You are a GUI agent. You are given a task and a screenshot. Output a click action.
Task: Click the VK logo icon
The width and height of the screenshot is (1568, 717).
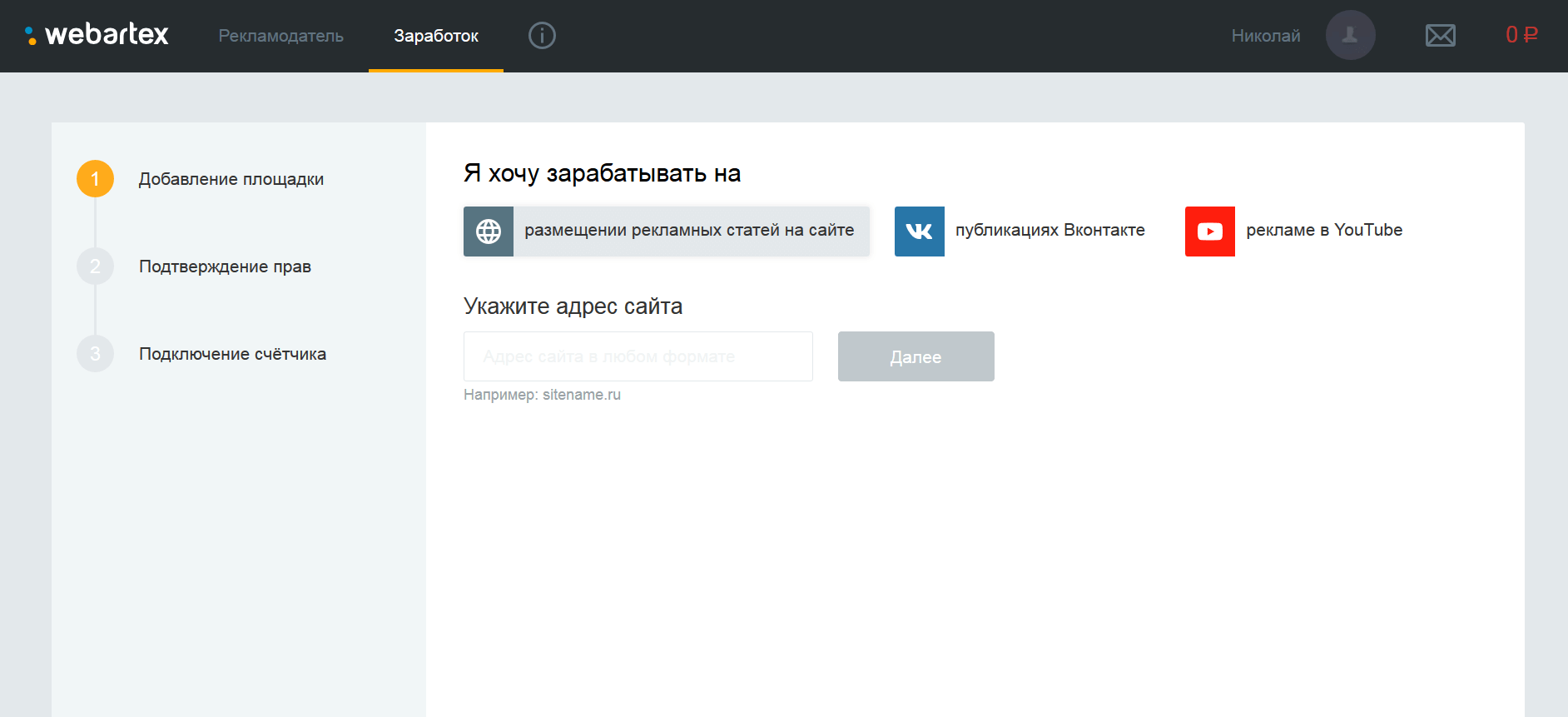click(919, 232)
